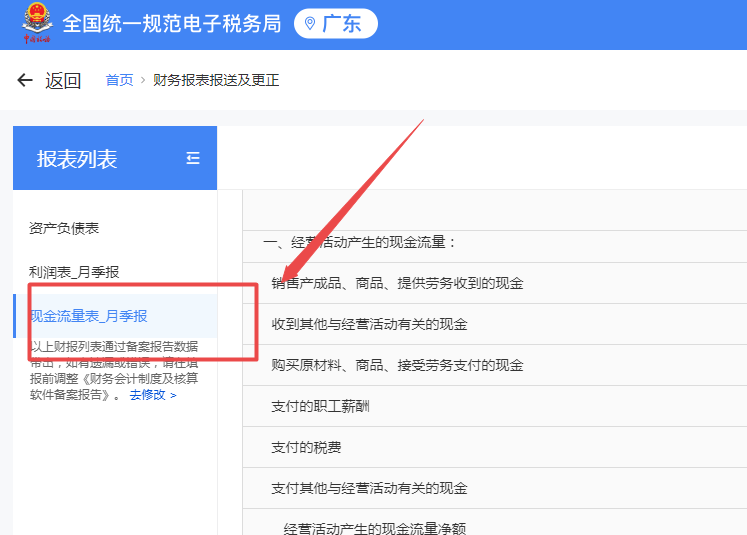This screenshot has height=535, width=747.
Task: Click the back arrow icon
Action: tap(25, 80)
